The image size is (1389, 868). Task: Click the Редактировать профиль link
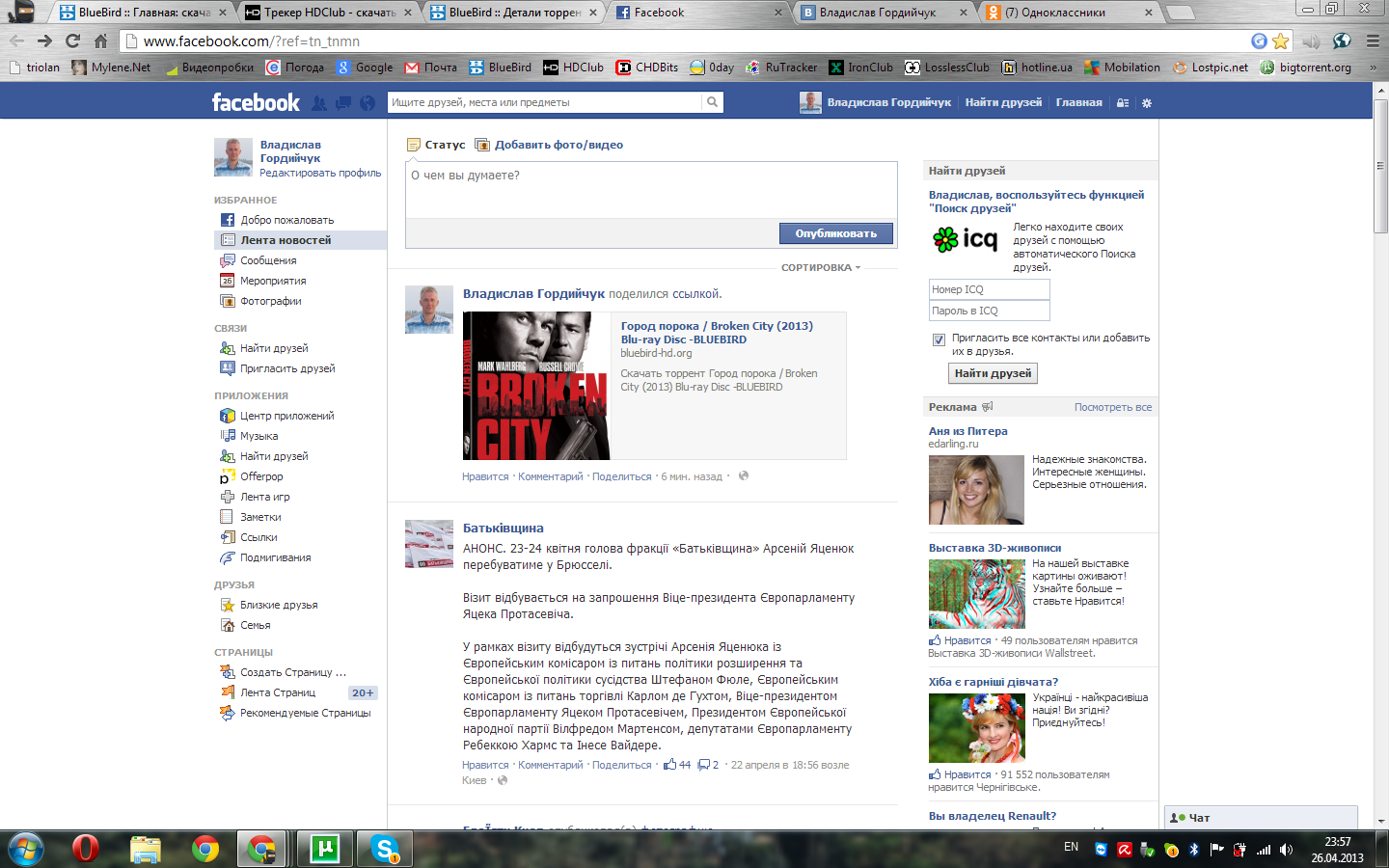[x=320, y=174]
